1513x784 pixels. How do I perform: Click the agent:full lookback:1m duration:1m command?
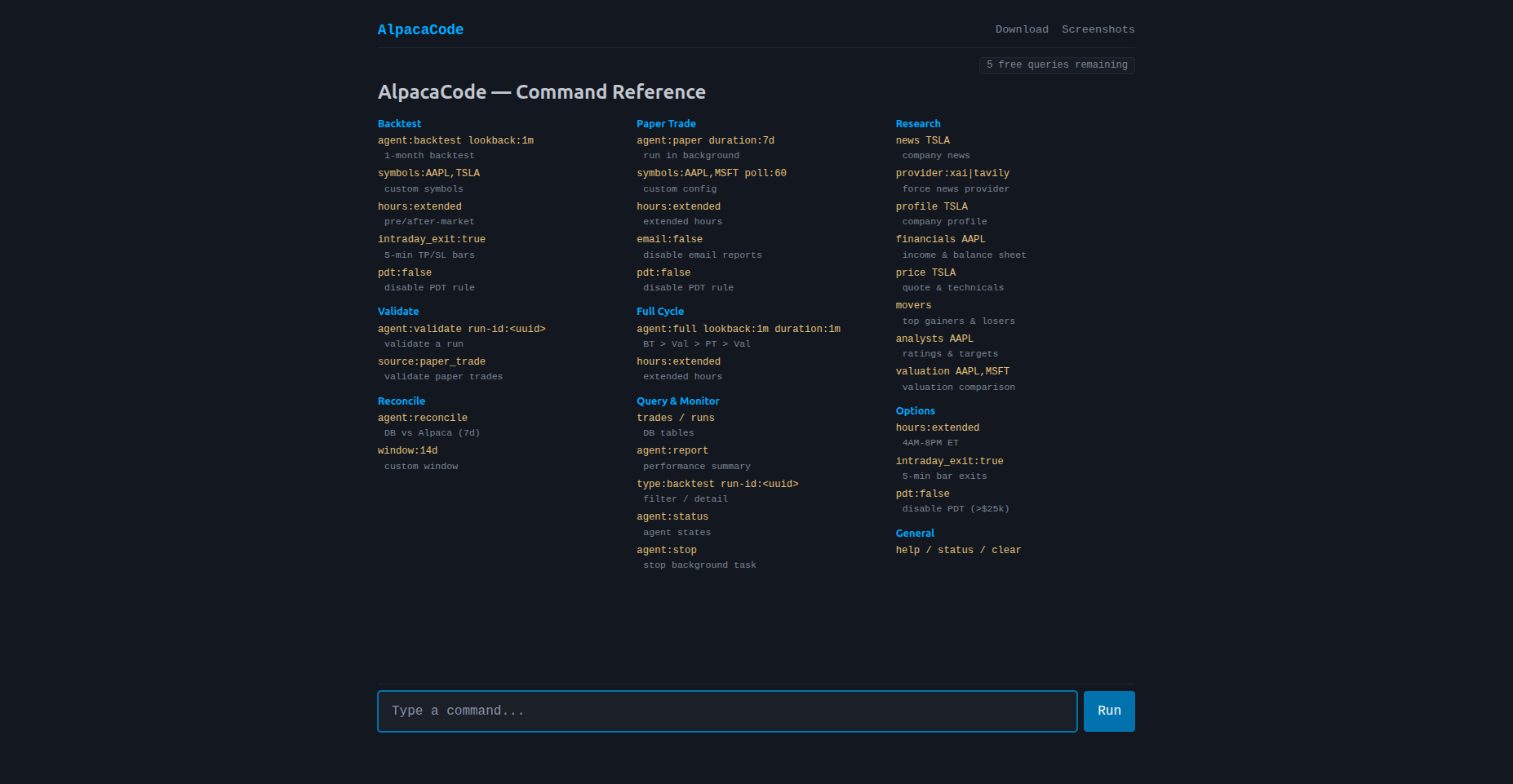pyautogui.click(x=738, y=328)
